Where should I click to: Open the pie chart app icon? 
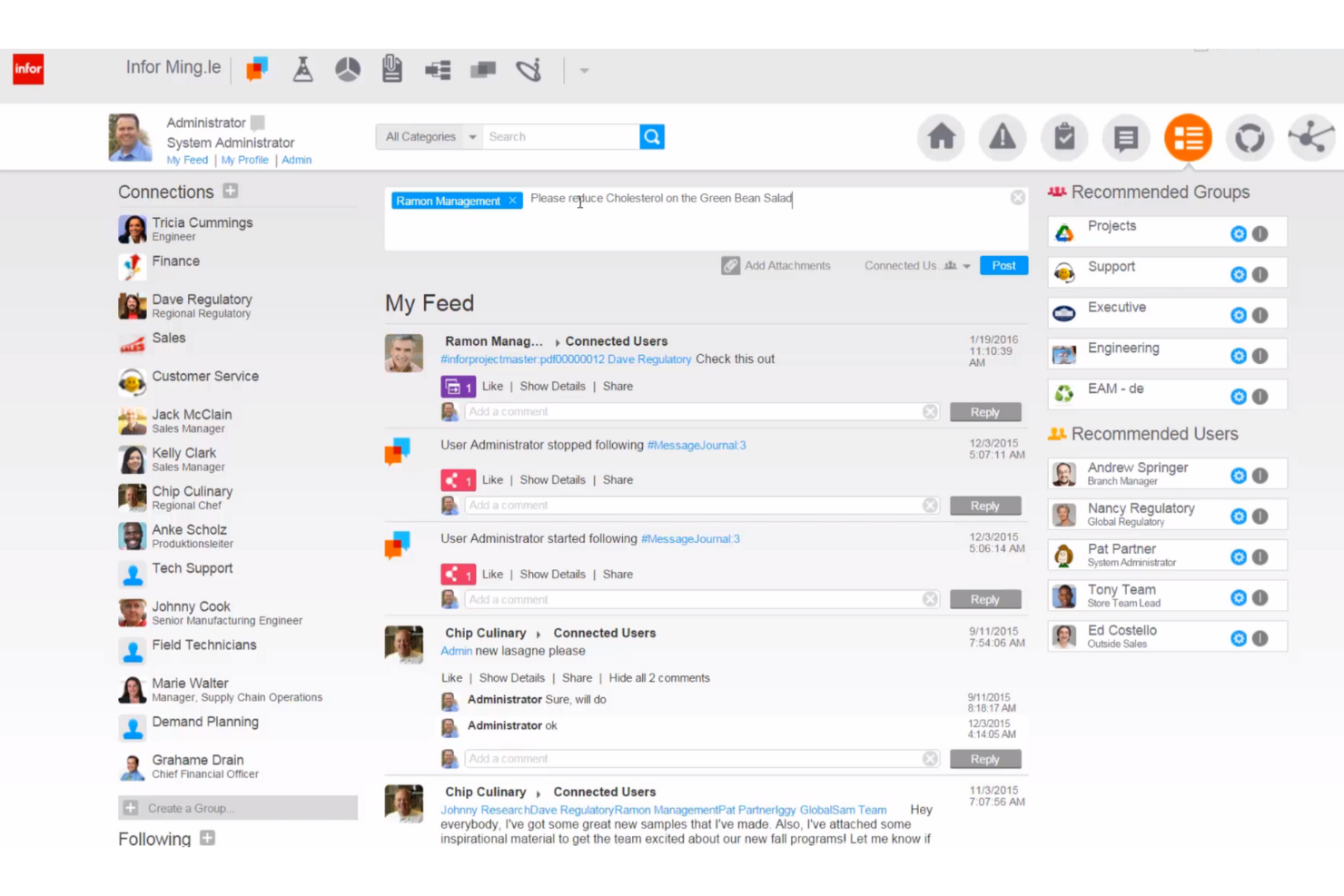[x=347, y=69]
